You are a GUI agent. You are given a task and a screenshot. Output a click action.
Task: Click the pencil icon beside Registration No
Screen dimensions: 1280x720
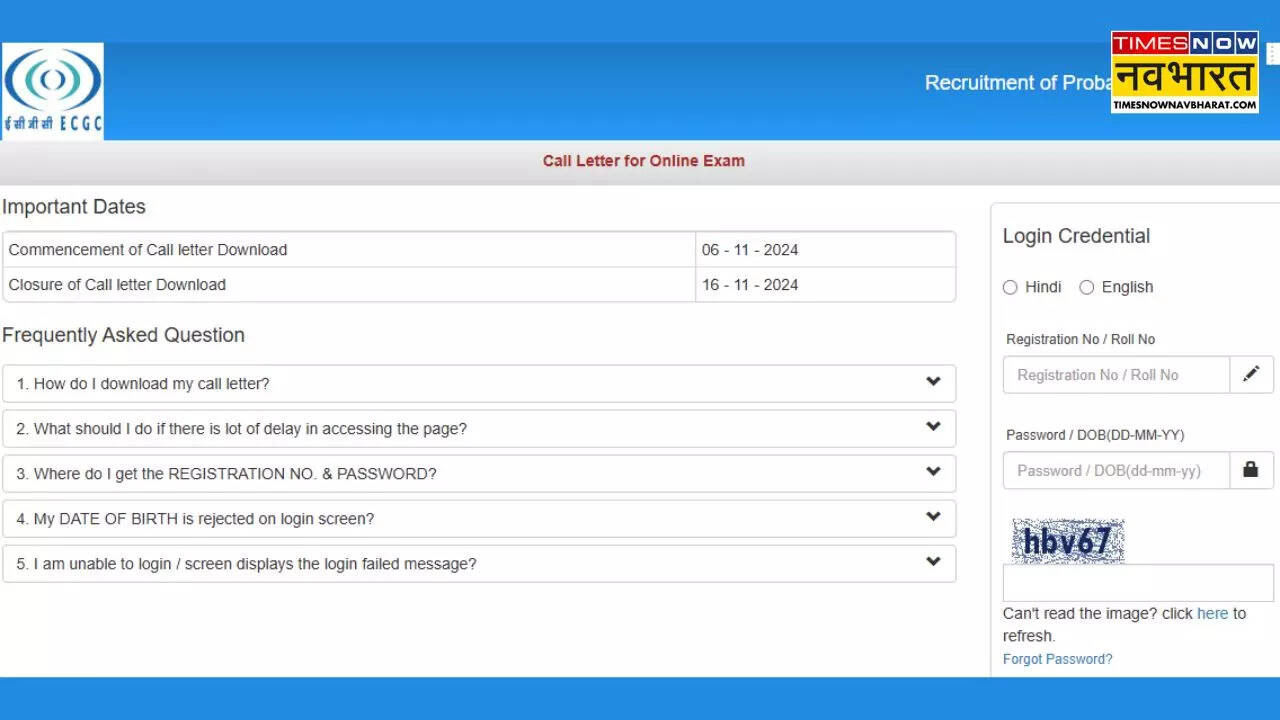pos(1251,374)
